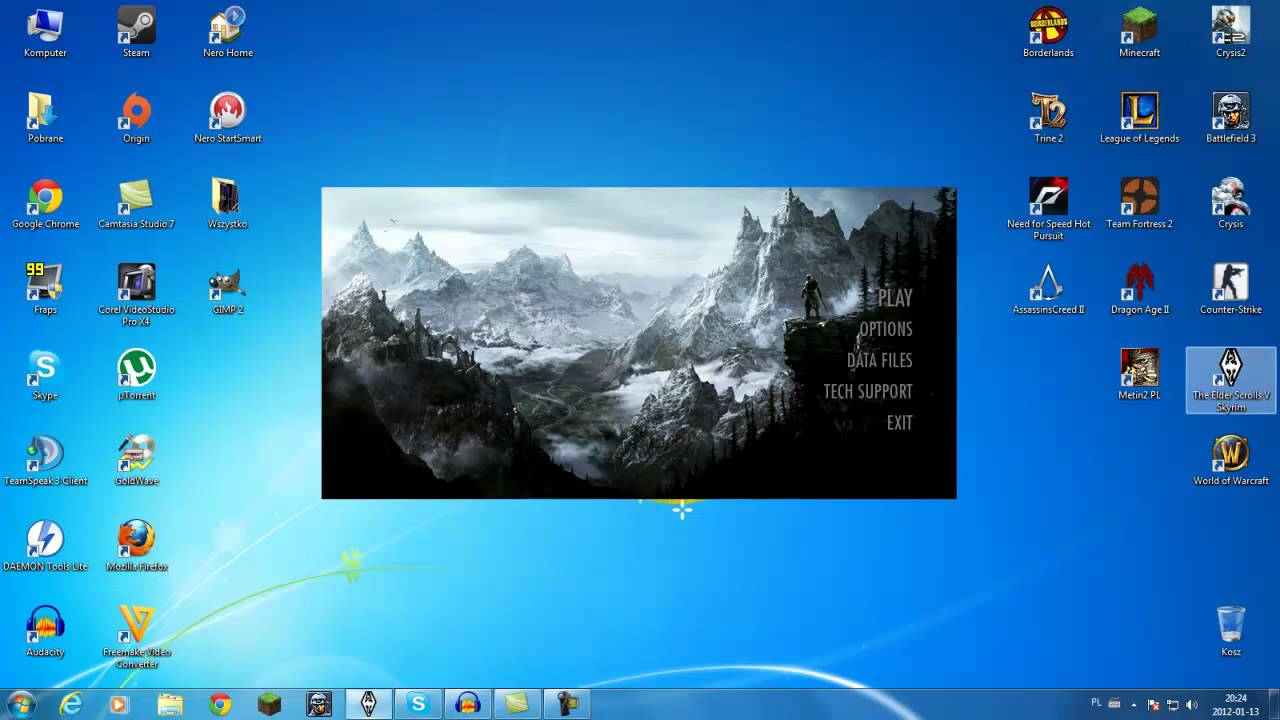1280x720 pixels.
Task: Select the Pobrane folder icon
Action: [x=45, y=119]
